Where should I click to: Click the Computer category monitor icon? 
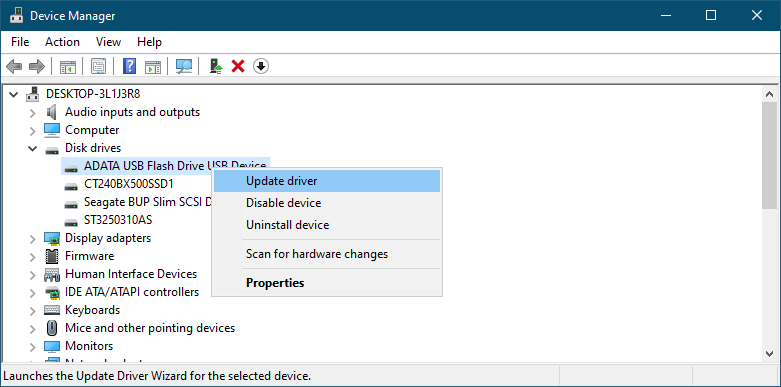coord(52,130)
